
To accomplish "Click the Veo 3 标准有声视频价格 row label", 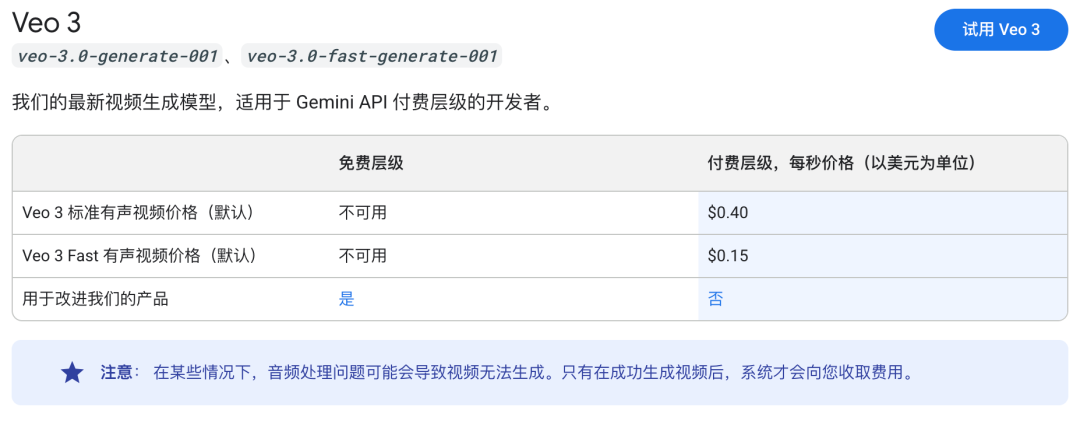I will (140, 212).
